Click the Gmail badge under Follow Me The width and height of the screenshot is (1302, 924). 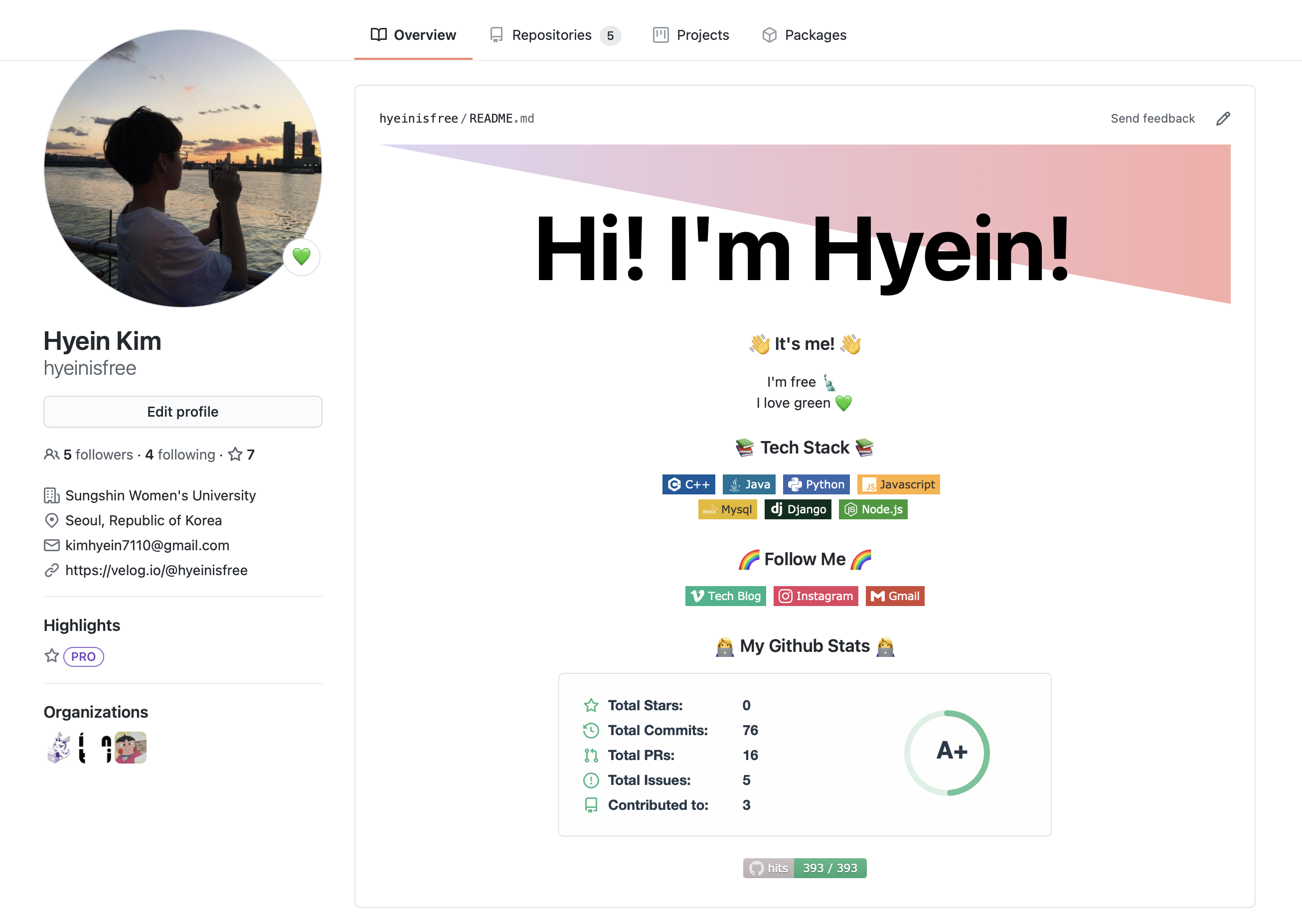pyautogui.click(x=895, y=596)
